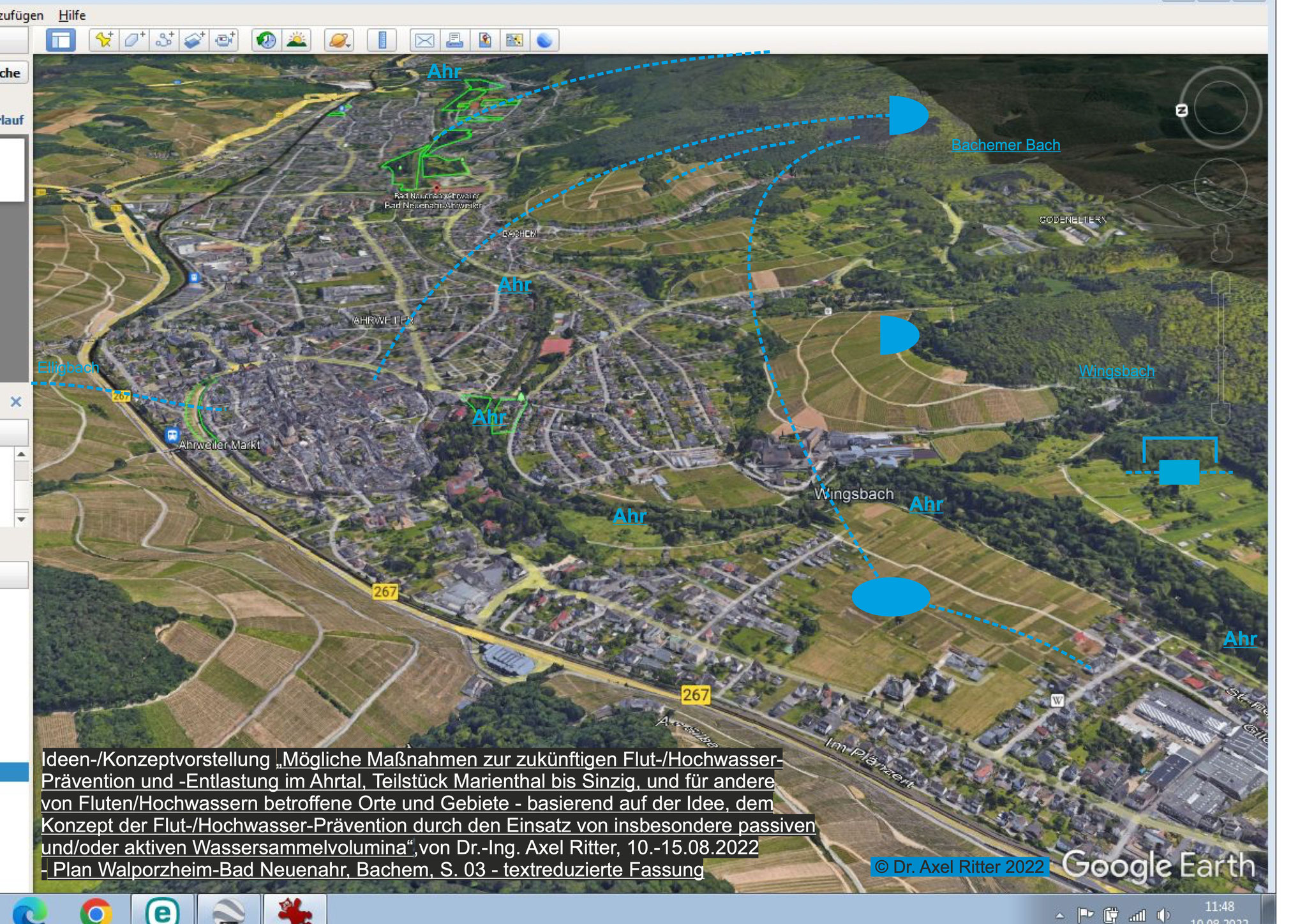
Task: Open ESET security from taskbar
Action: pos(162,911)
